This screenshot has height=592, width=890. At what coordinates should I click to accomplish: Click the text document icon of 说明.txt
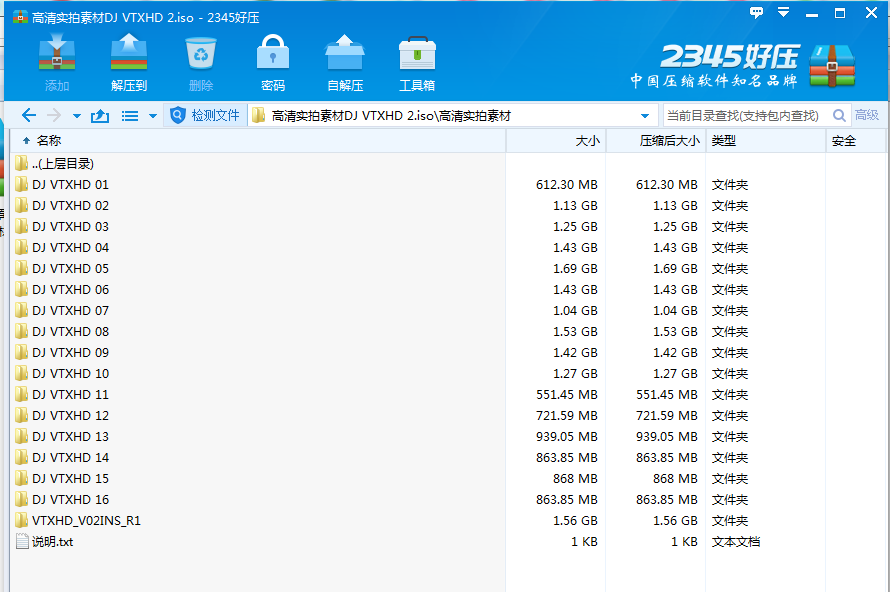point(22,541)
